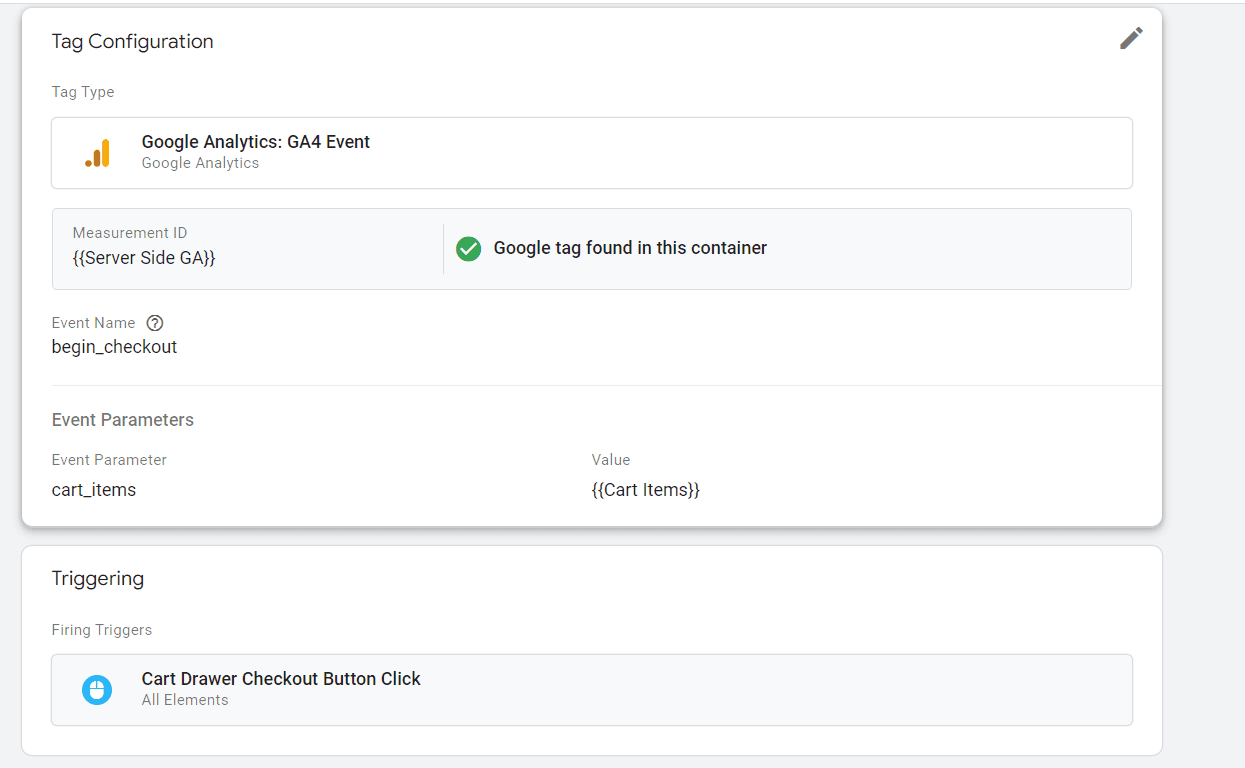This screenshot has height=768, width=1245.
Task: Click the Triggering section header
Action: [x=97, y=578]
